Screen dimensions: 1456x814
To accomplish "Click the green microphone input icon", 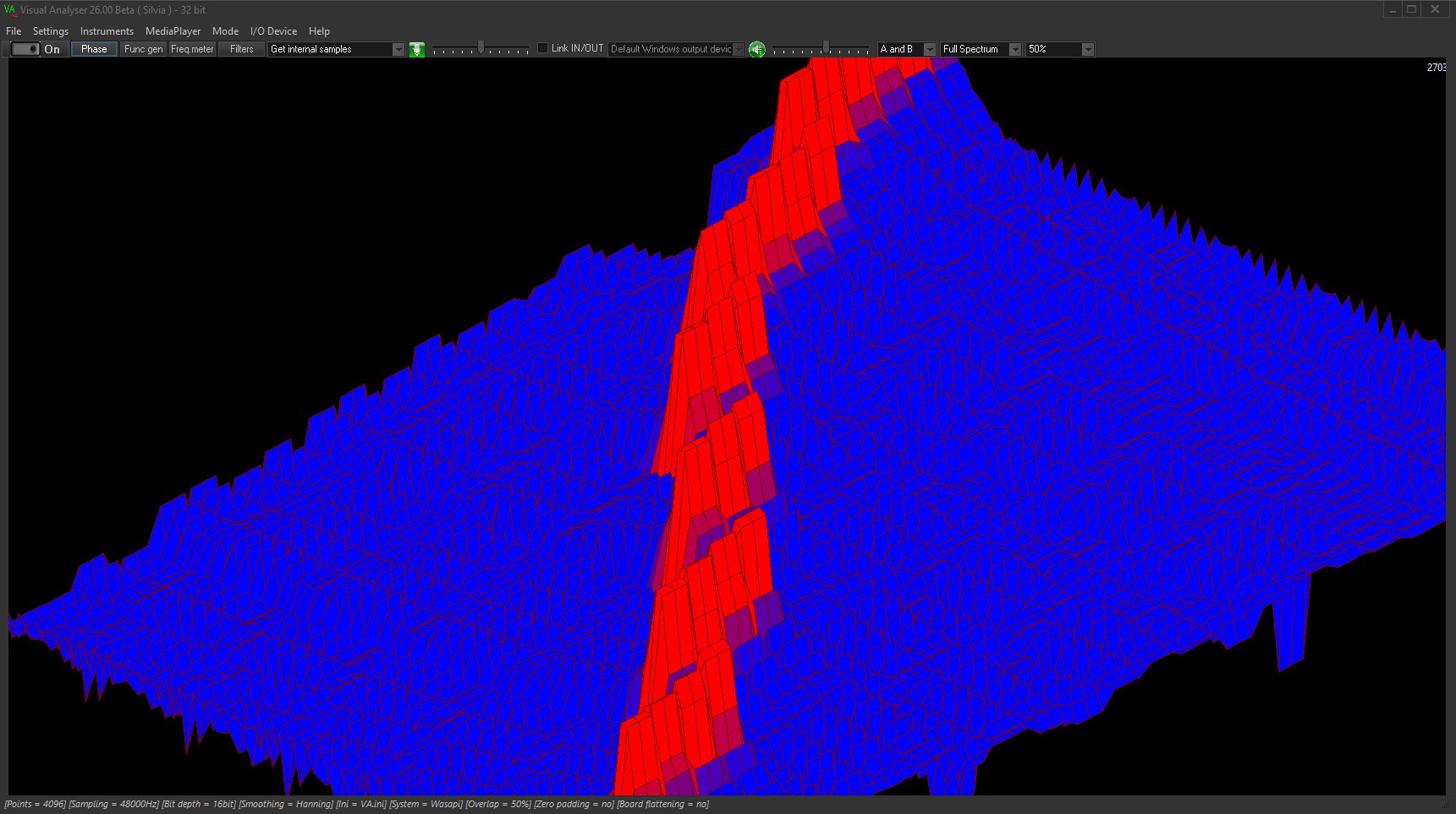I will [417, 50].
